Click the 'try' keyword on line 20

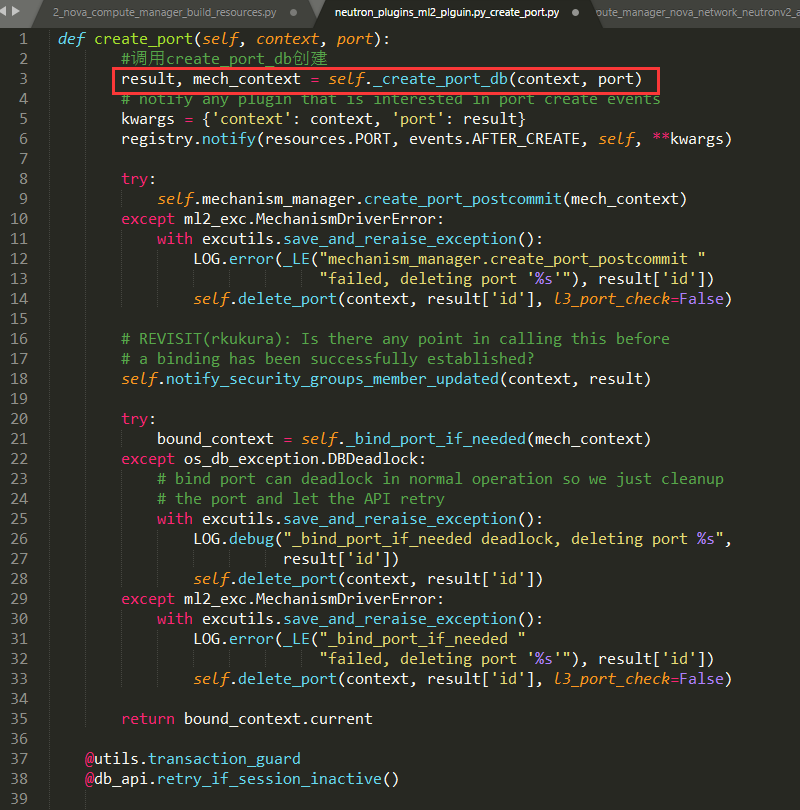[134, 419]
